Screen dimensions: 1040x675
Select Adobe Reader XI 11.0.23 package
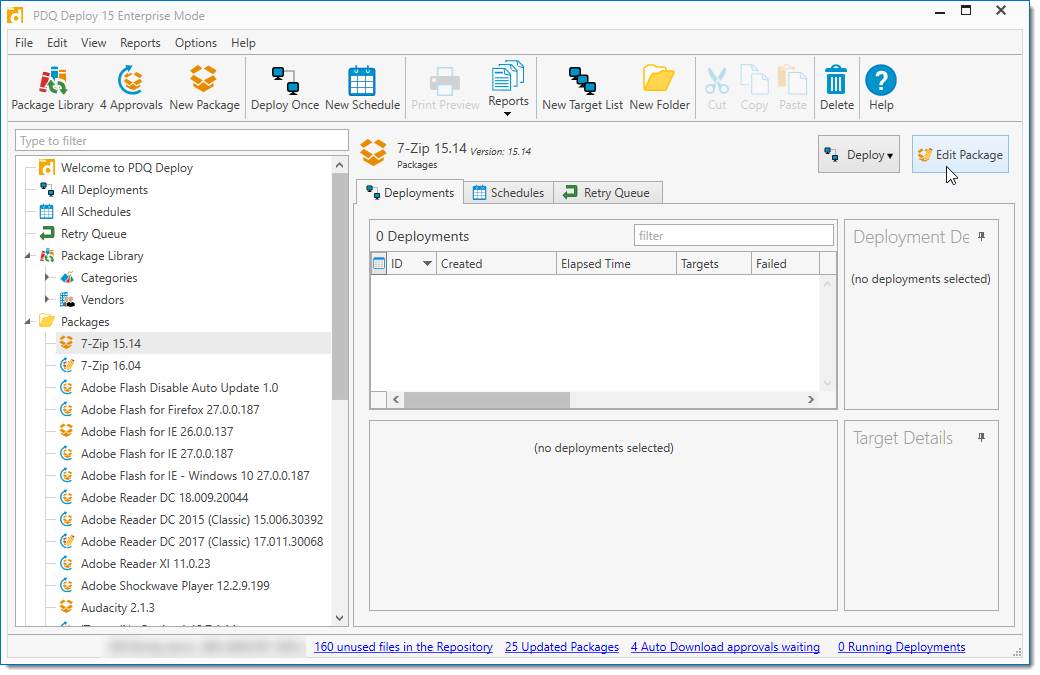[145, 564]
